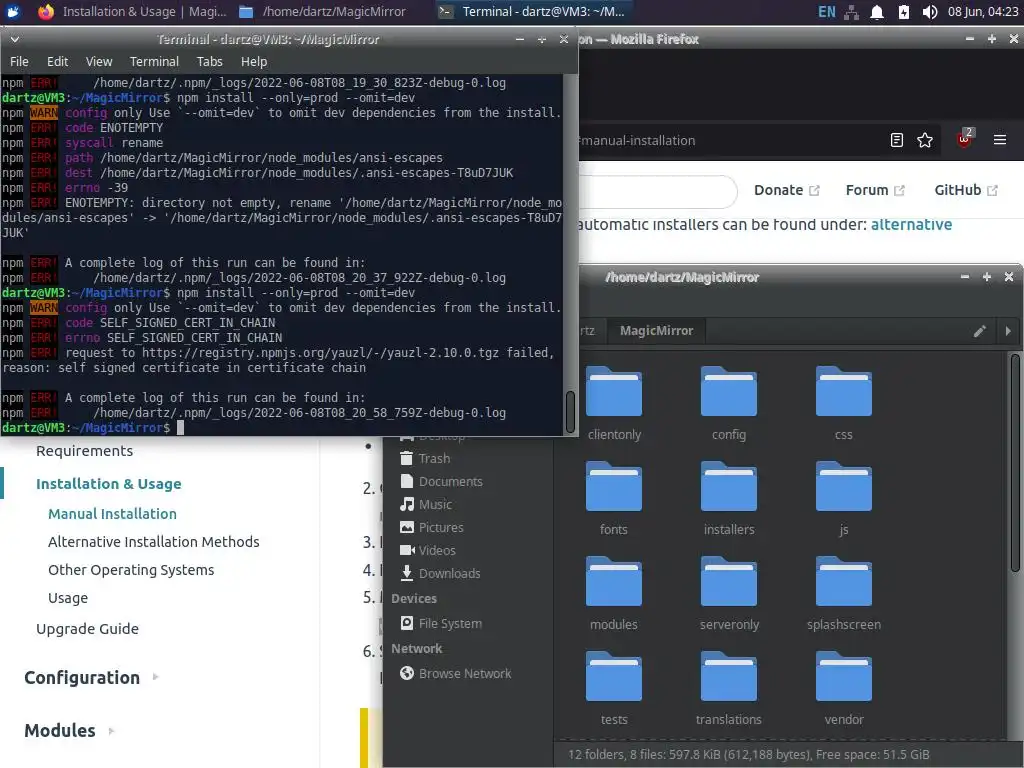The image size is (1024, 768).
Task: Open the Terminal menu in the menu bar
Action: 154,61
